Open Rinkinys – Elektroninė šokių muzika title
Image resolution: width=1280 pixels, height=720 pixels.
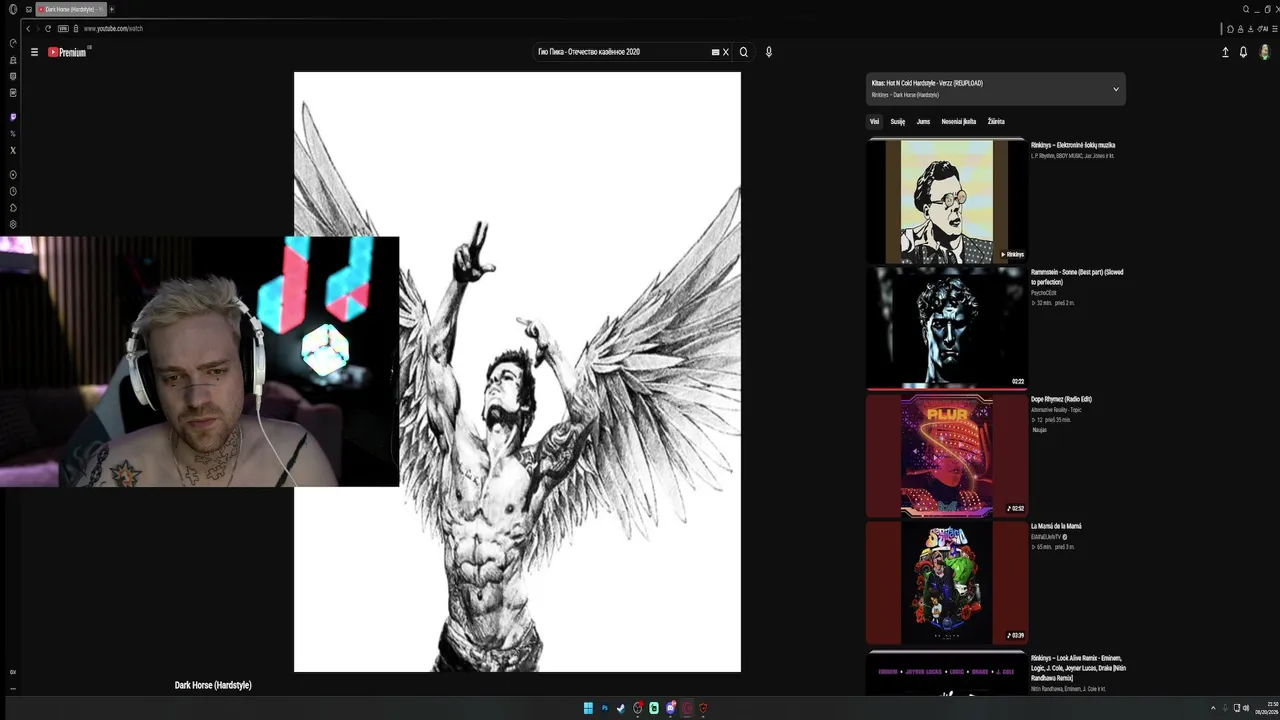[x=1073, y=145]
